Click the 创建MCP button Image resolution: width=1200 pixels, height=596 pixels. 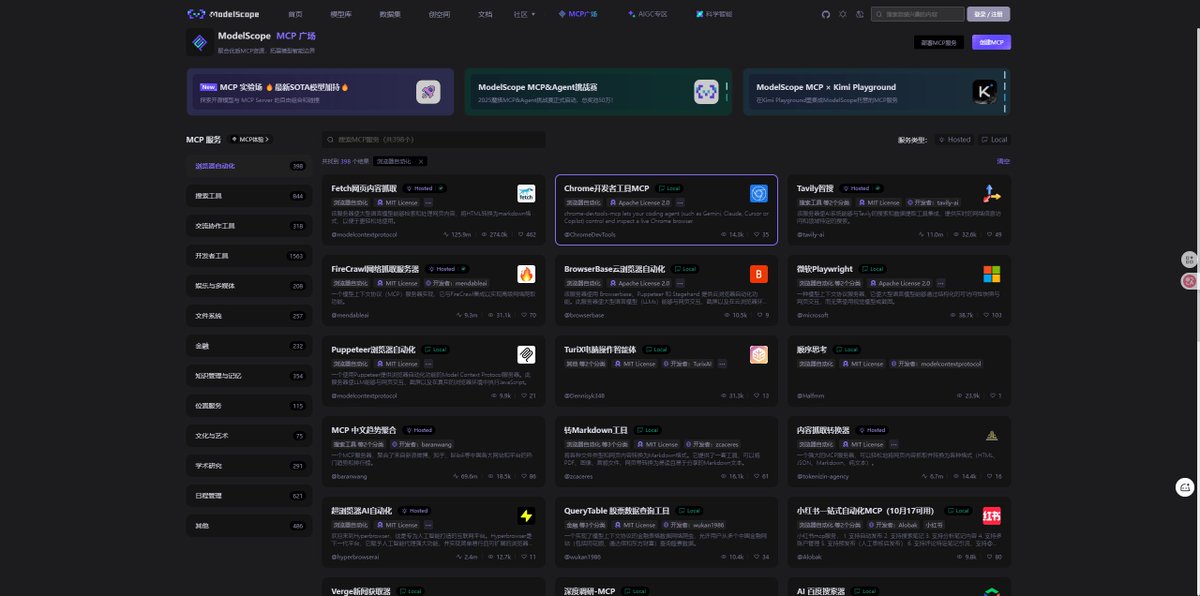991,42
